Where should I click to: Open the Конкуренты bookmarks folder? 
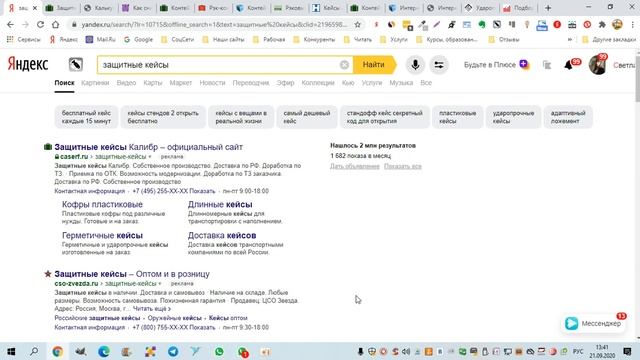coord(314,40)
